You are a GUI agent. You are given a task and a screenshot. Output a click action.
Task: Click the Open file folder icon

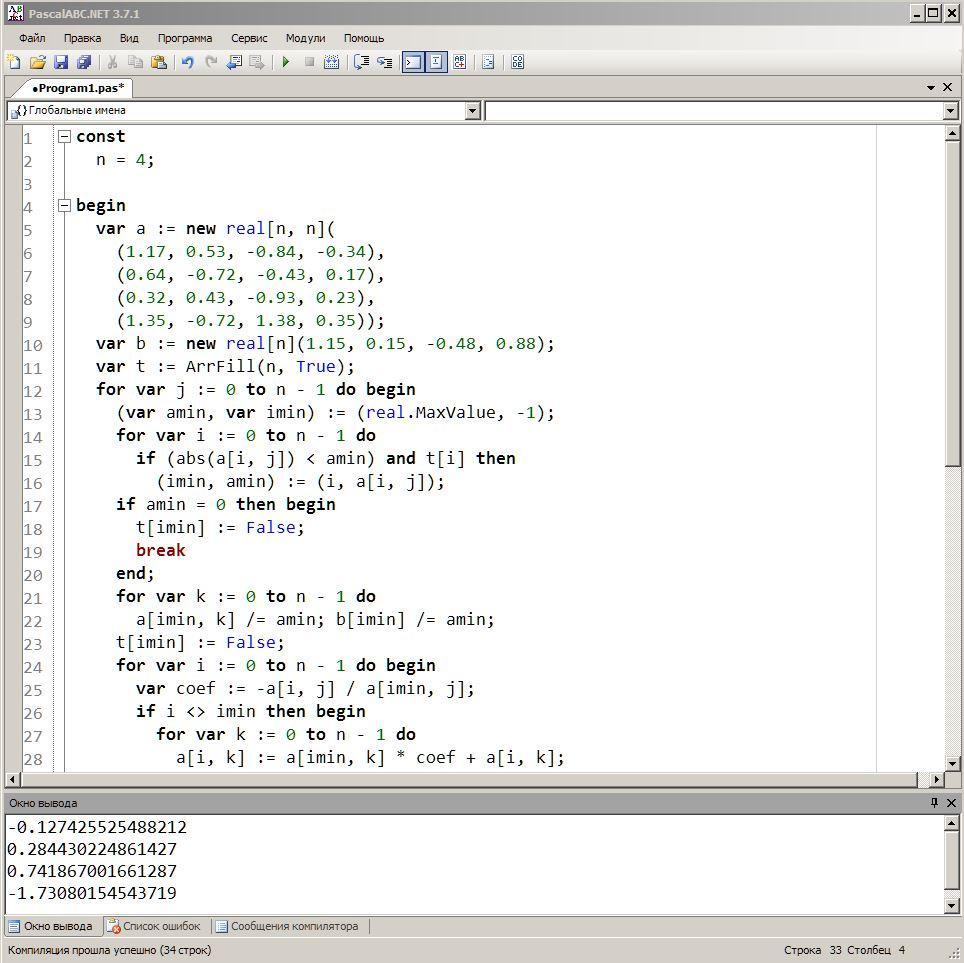click(37, 62)
